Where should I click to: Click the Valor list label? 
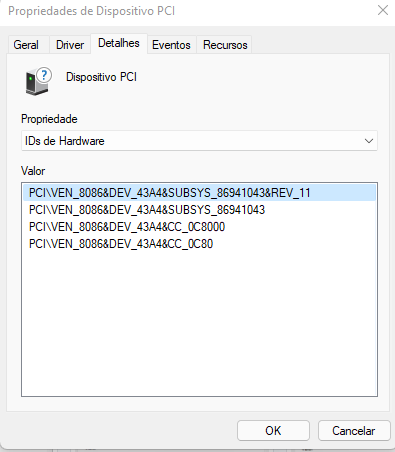(x=33, y=171)
